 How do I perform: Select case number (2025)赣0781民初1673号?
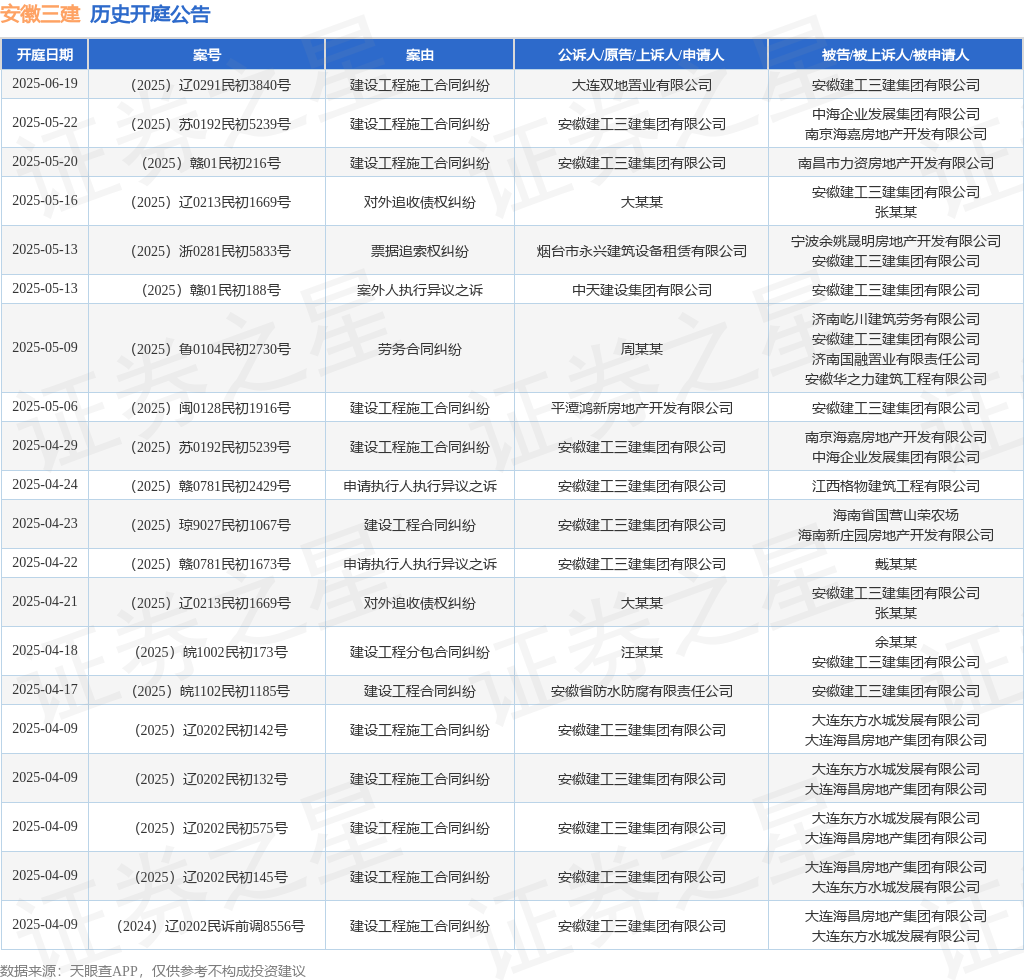click(x=210, y=564)
